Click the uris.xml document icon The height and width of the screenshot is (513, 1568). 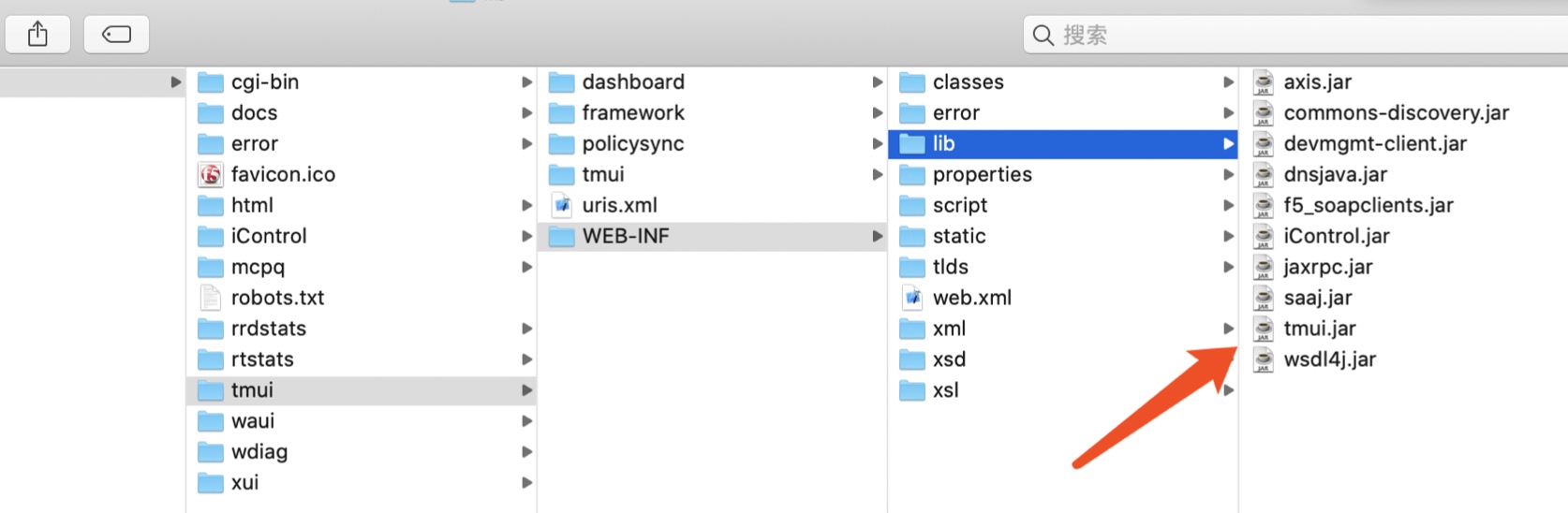[x=562, y=205]
